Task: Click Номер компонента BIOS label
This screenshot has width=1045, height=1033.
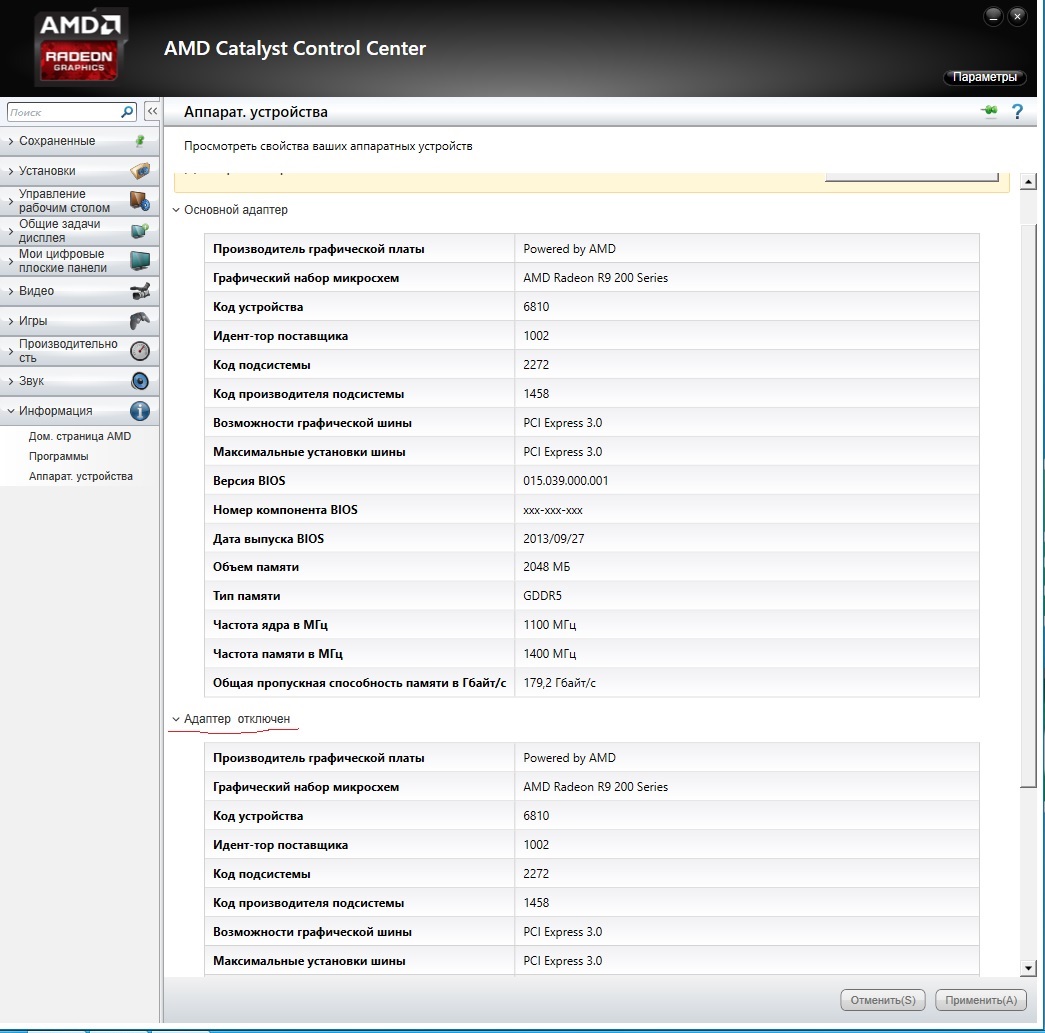Action: coord(285,510)
